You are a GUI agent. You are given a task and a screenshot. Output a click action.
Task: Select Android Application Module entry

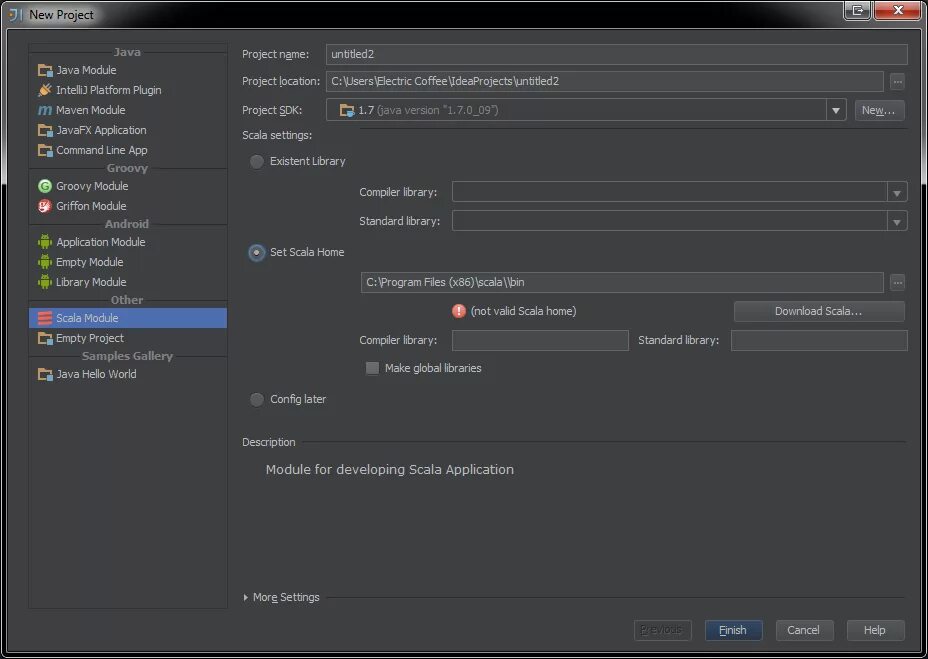pyautogui.click(x=128, y=242)
